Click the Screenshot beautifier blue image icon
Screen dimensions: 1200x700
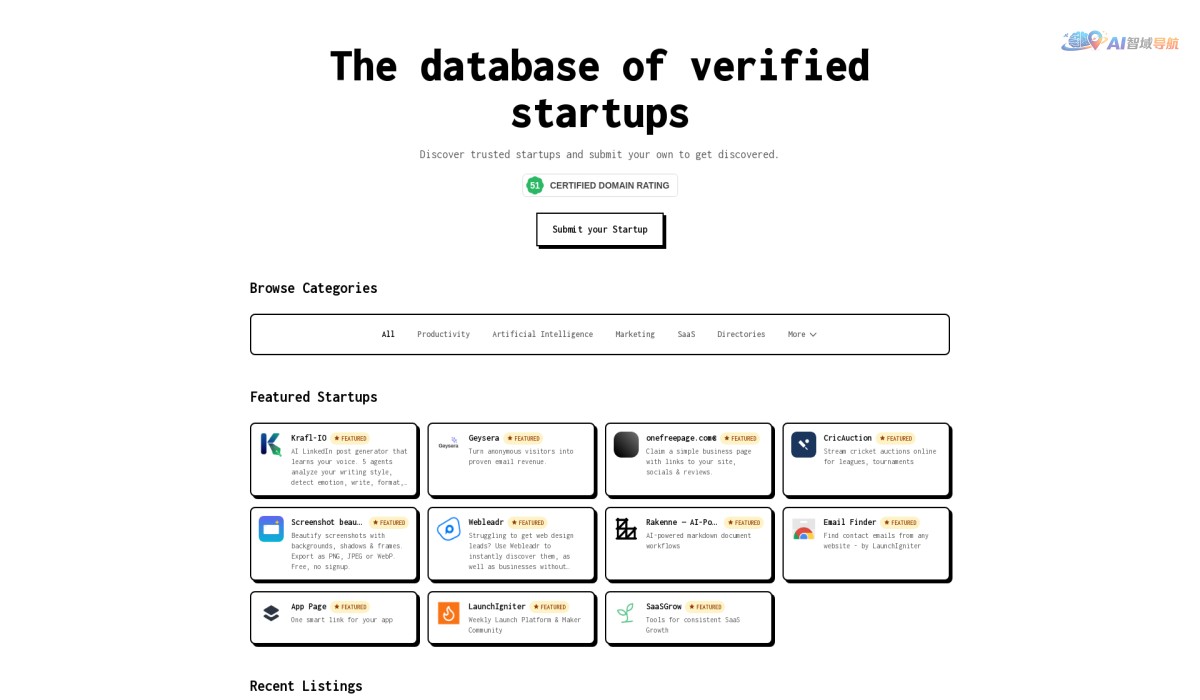point(270,528)
